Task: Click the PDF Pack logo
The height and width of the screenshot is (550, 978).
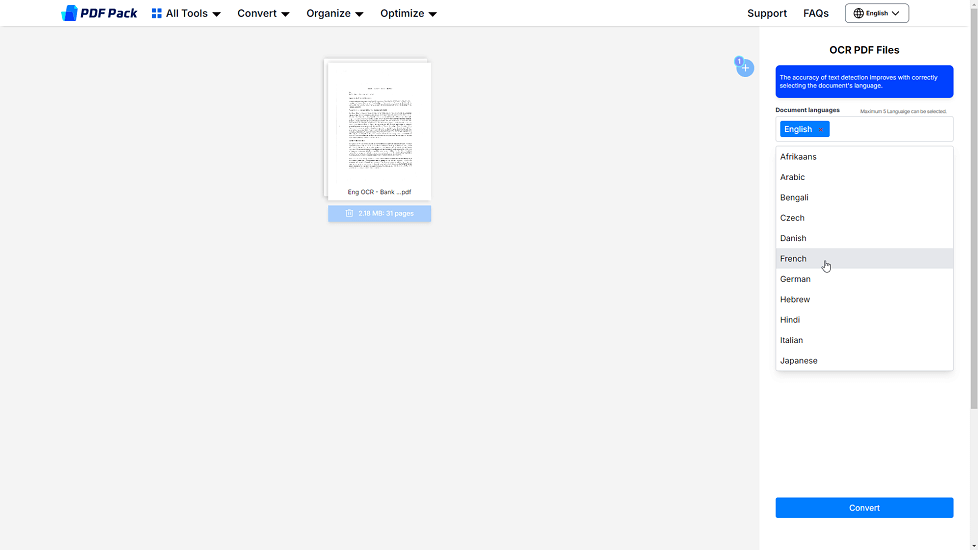Action: point(99,13)
